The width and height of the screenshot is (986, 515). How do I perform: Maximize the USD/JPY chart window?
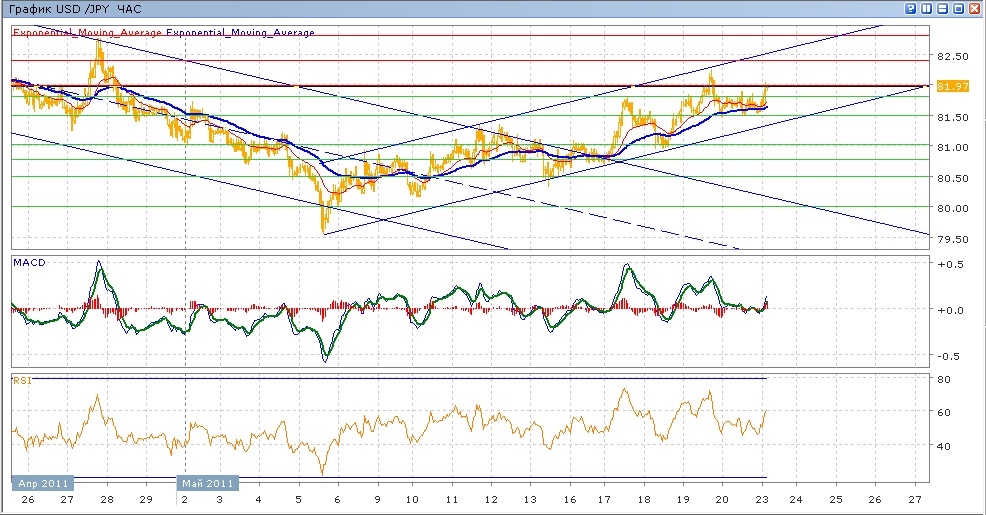[x=958, y=8]
